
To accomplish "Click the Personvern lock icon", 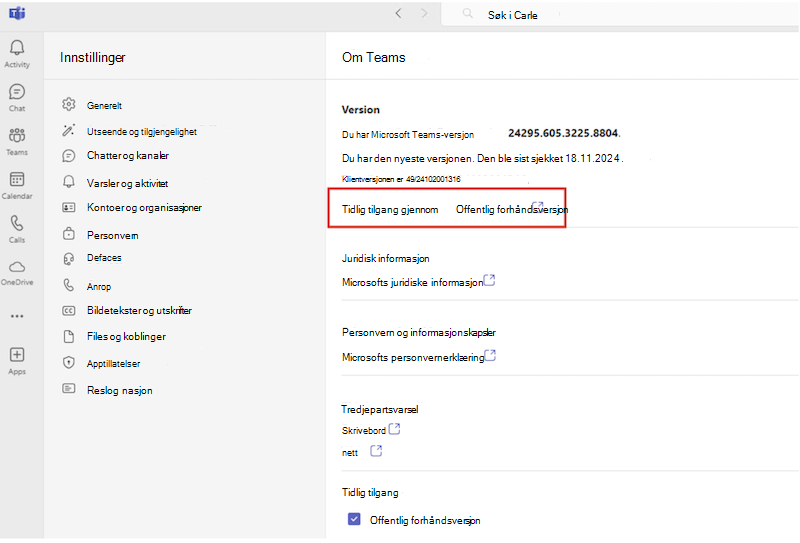I will 69,234.
